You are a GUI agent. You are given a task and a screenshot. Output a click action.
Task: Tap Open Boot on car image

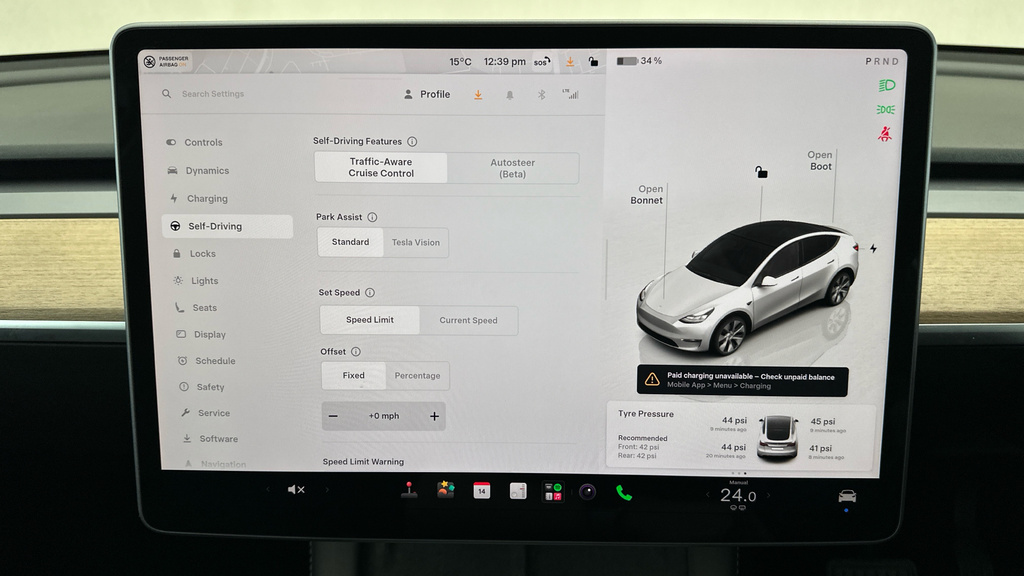[820, 161]
